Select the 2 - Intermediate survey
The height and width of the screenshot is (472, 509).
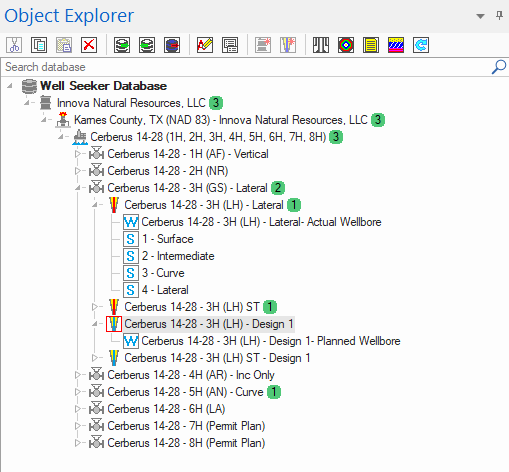pyautogui.click(x=178, y=256)
